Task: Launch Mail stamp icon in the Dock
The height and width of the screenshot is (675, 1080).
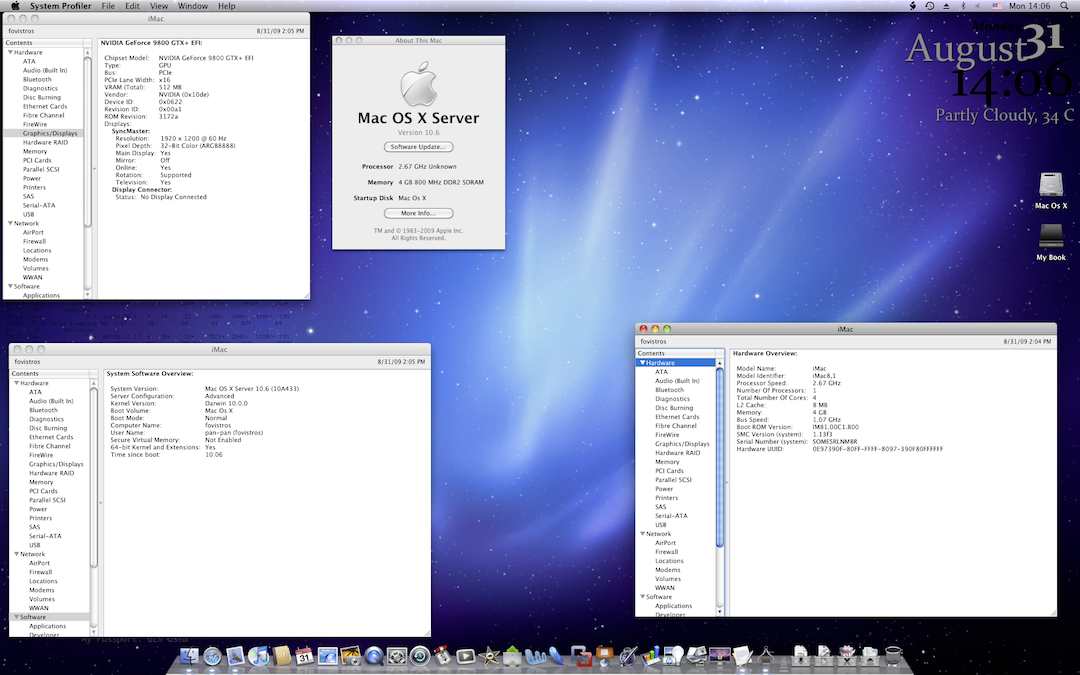Action: click(x=235, y=656)
